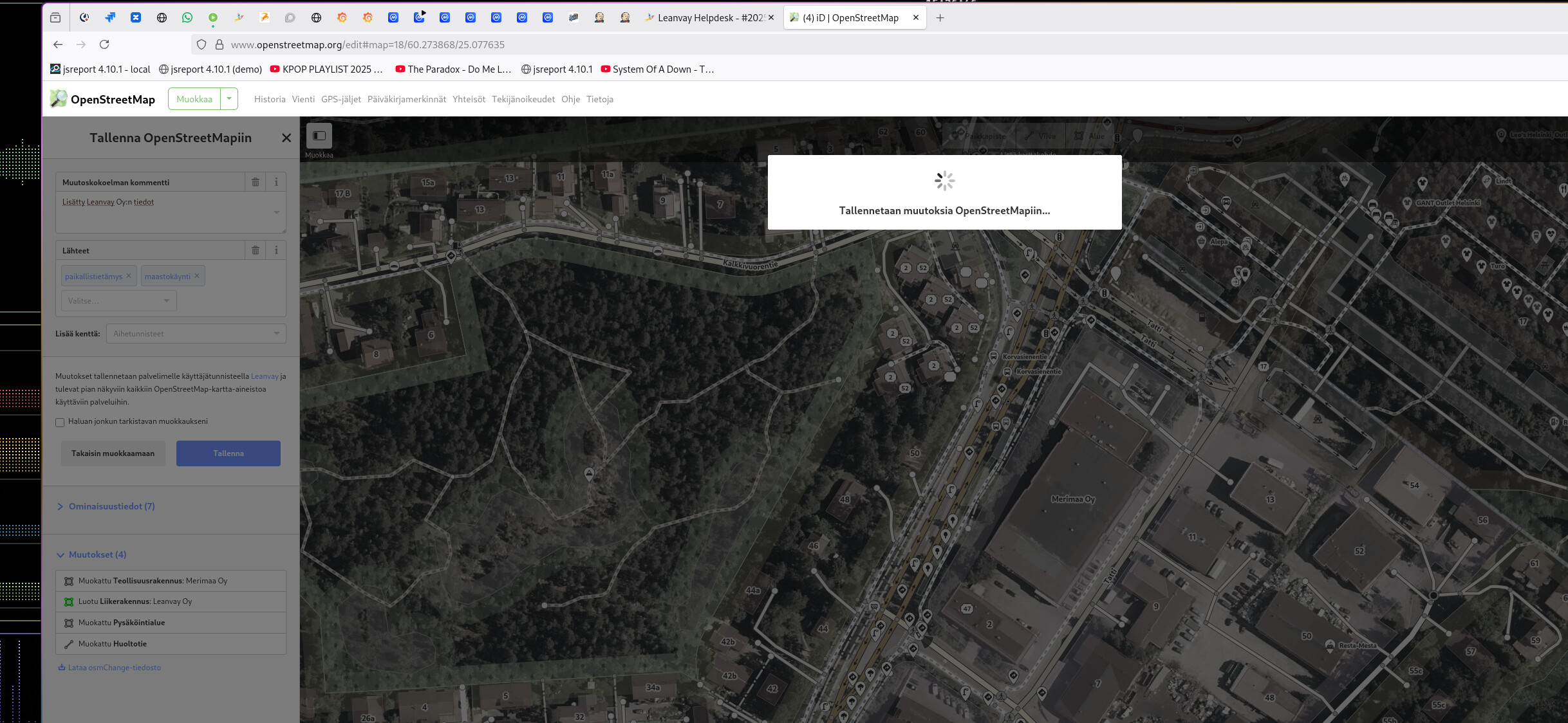Check Haluan jonkun tarkistavan muokkaukseni
The height and width of the screenshot is (723, 1568).
pos(60,423)
